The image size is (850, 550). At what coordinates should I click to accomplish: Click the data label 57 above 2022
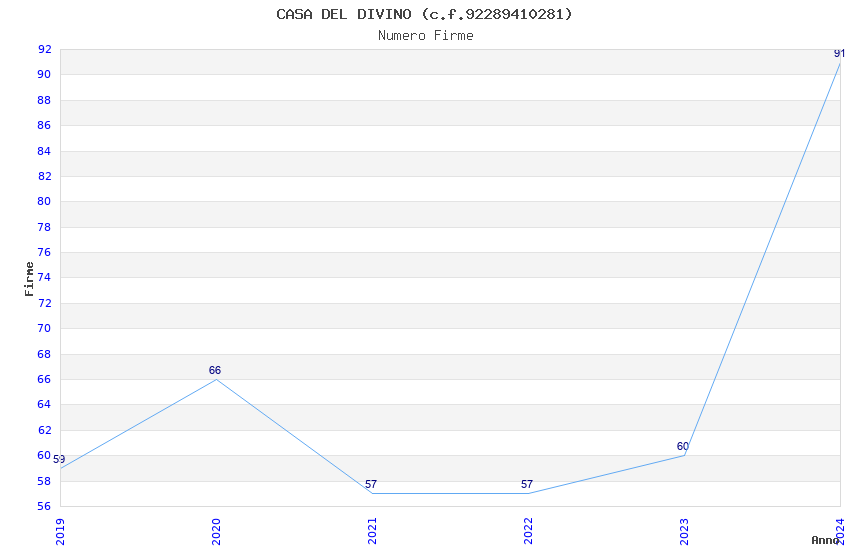click(x=527, y=484)
